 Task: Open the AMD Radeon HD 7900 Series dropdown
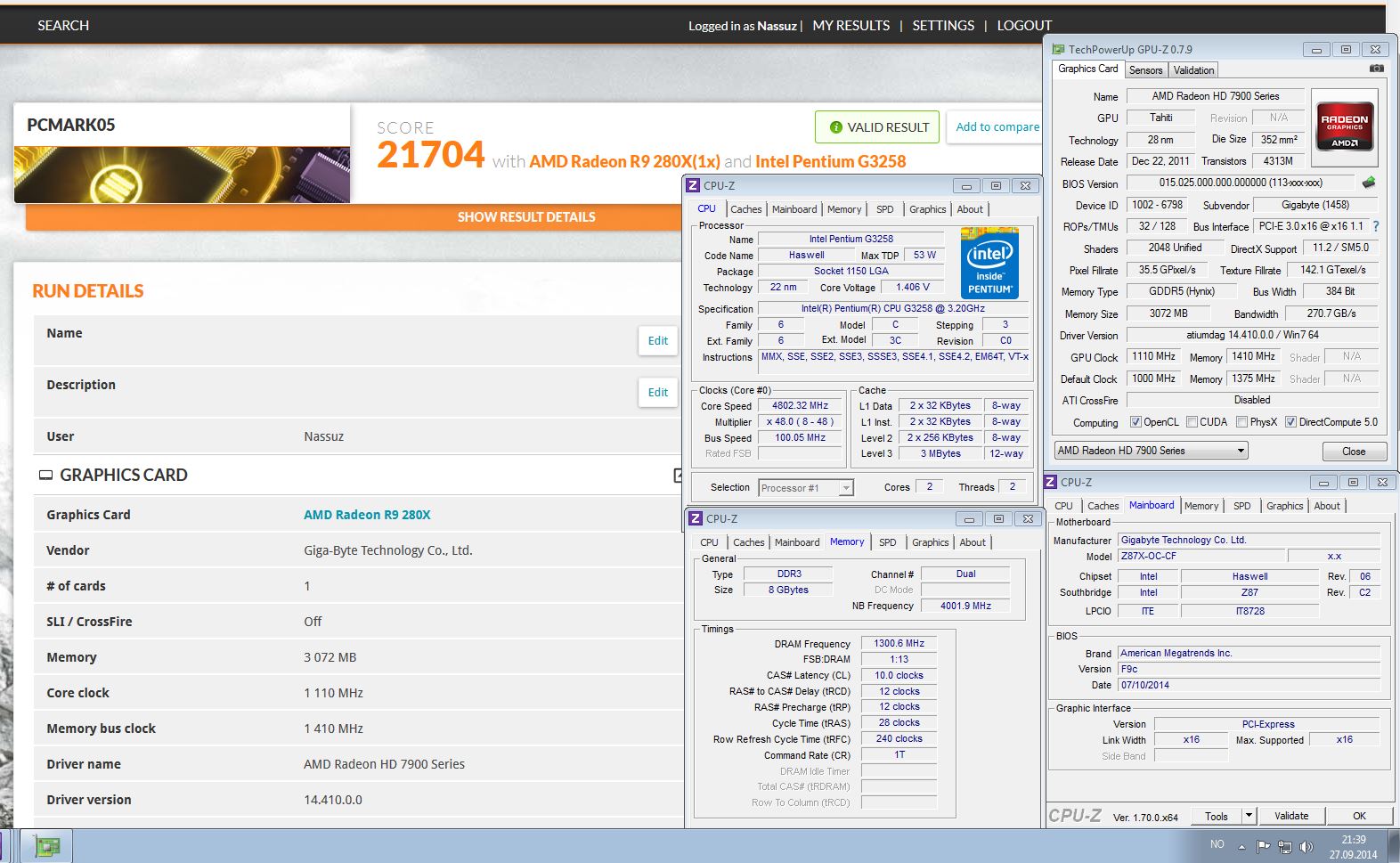[x=1151, y=451]
